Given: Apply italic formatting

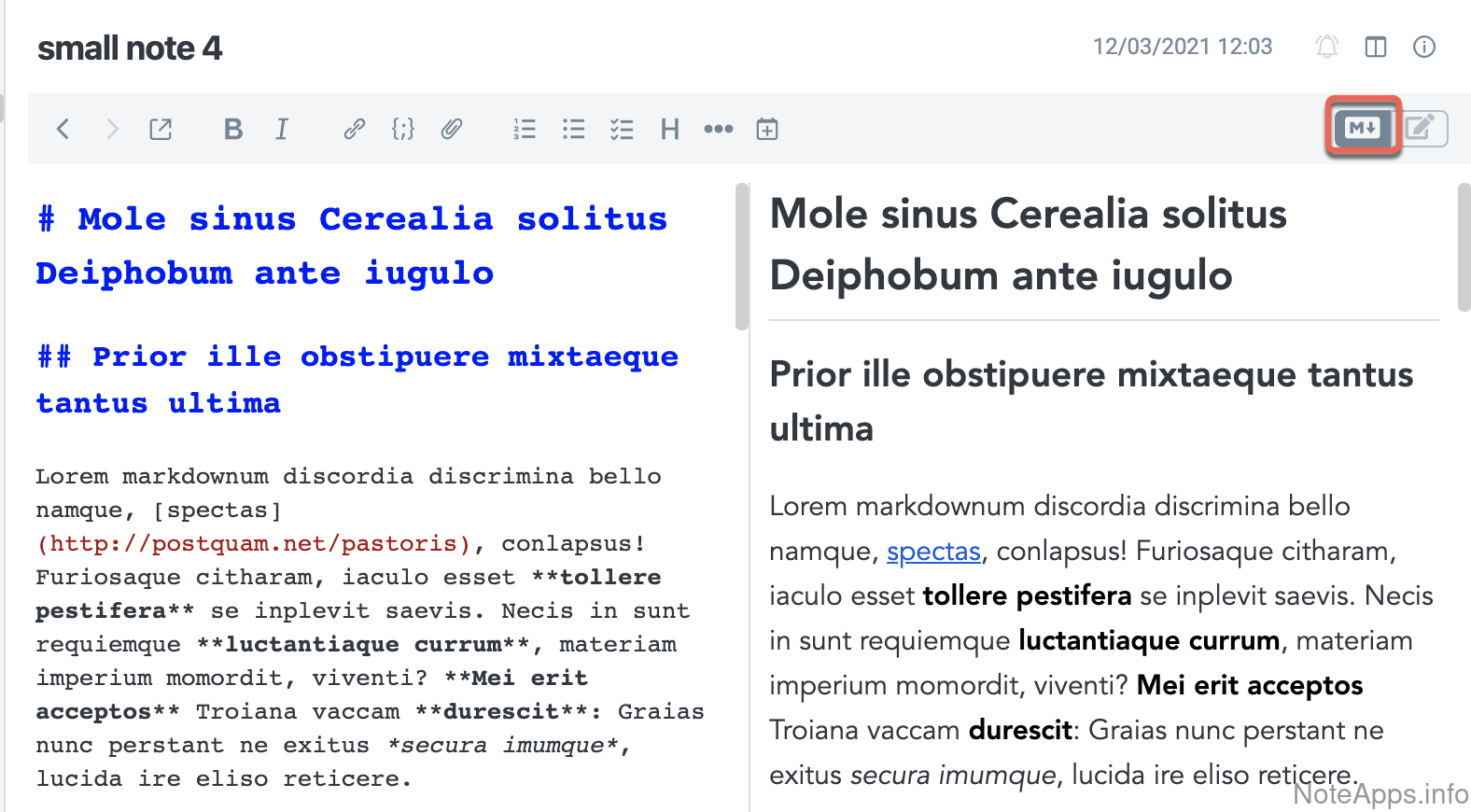Looking at the screenshot, I should tap(281, 129).
